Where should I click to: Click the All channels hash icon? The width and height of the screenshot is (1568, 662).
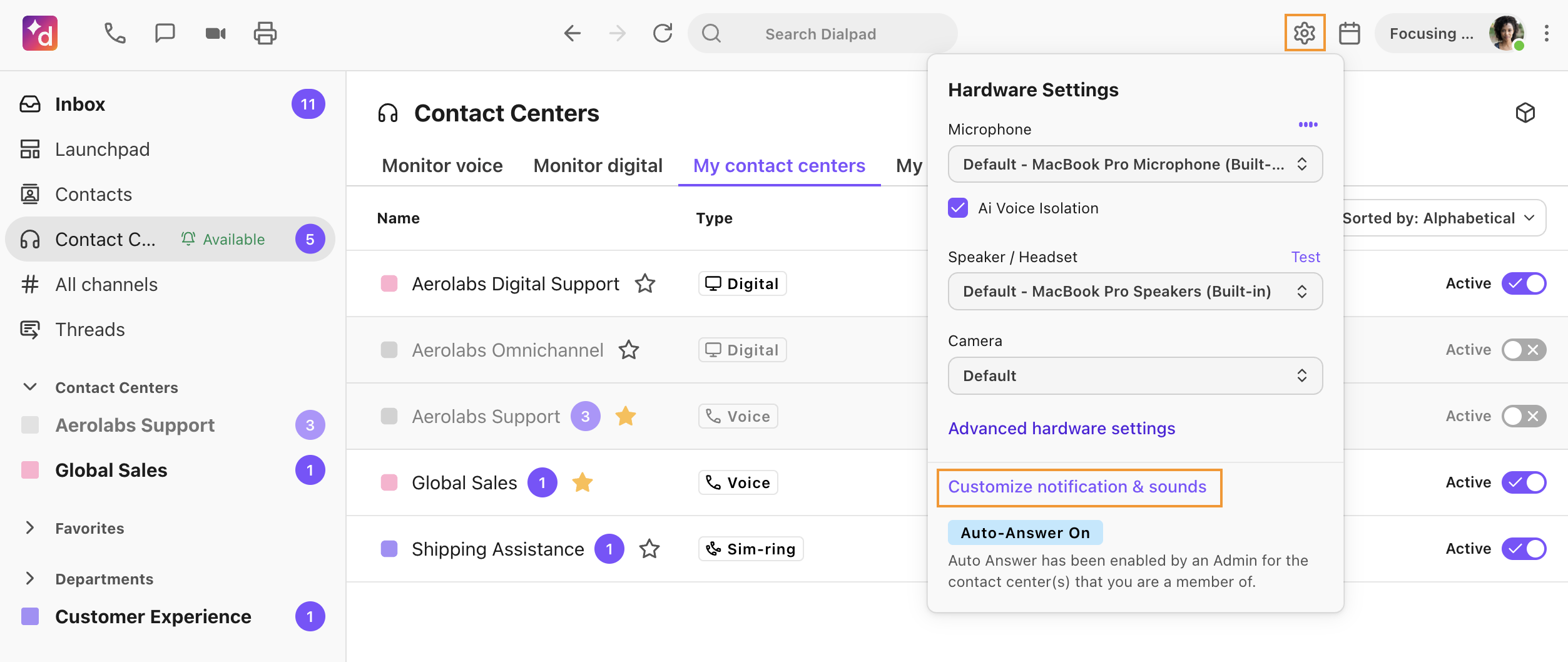30,284
